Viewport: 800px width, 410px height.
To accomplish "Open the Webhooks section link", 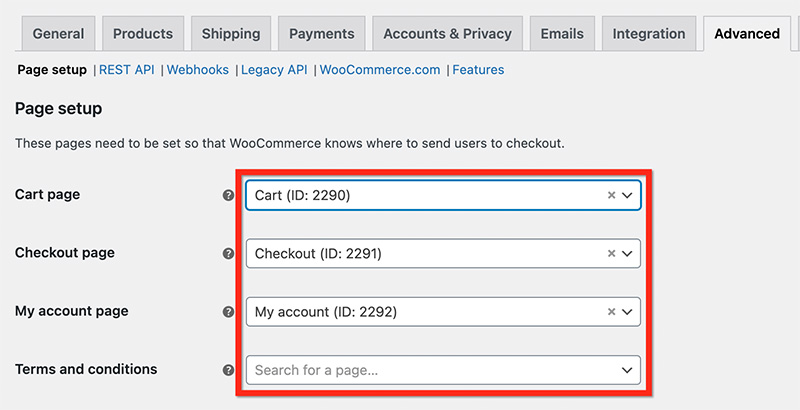I will point(197,70).
